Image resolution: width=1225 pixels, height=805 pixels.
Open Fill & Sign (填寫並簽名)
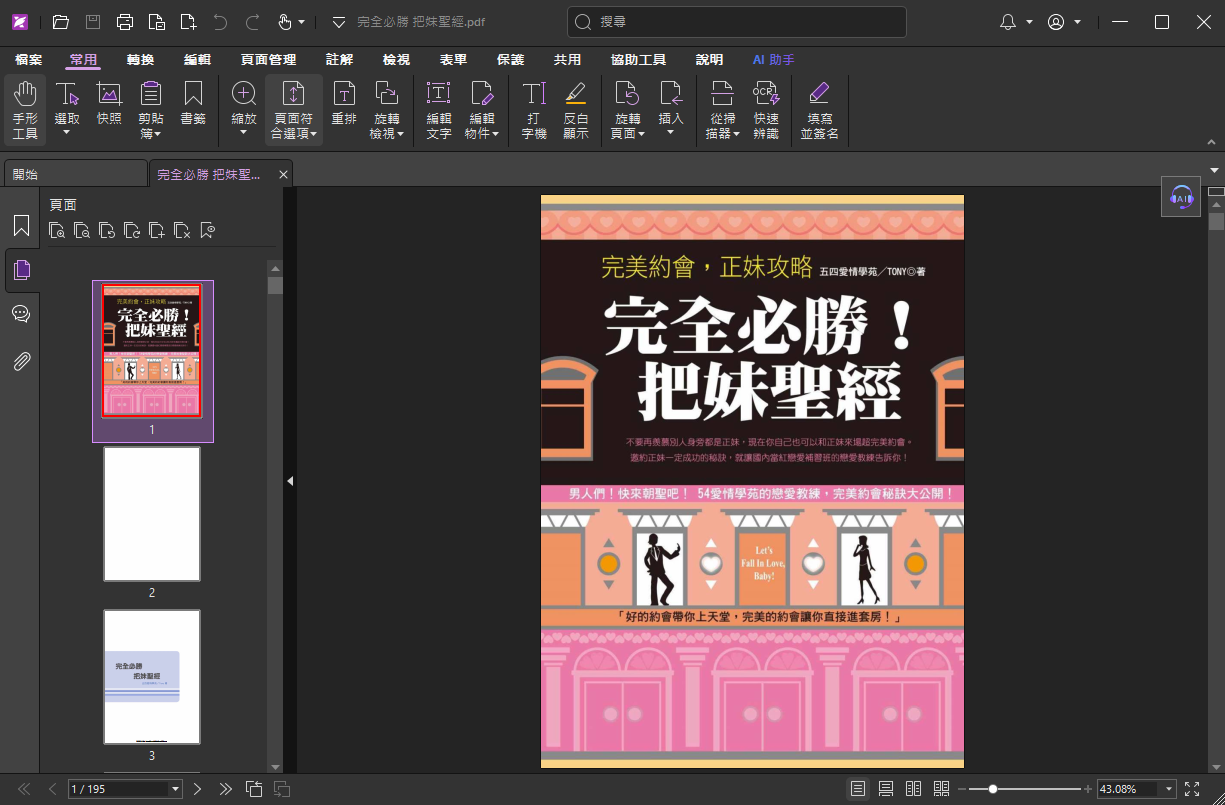pos(819,110)
